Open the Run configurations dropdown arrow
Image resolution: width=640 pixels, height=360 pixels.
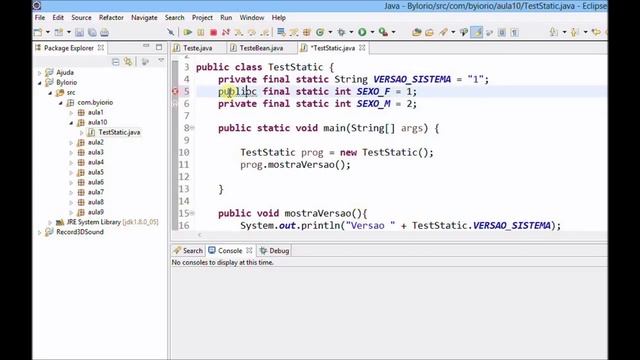(x=372, y=32)
